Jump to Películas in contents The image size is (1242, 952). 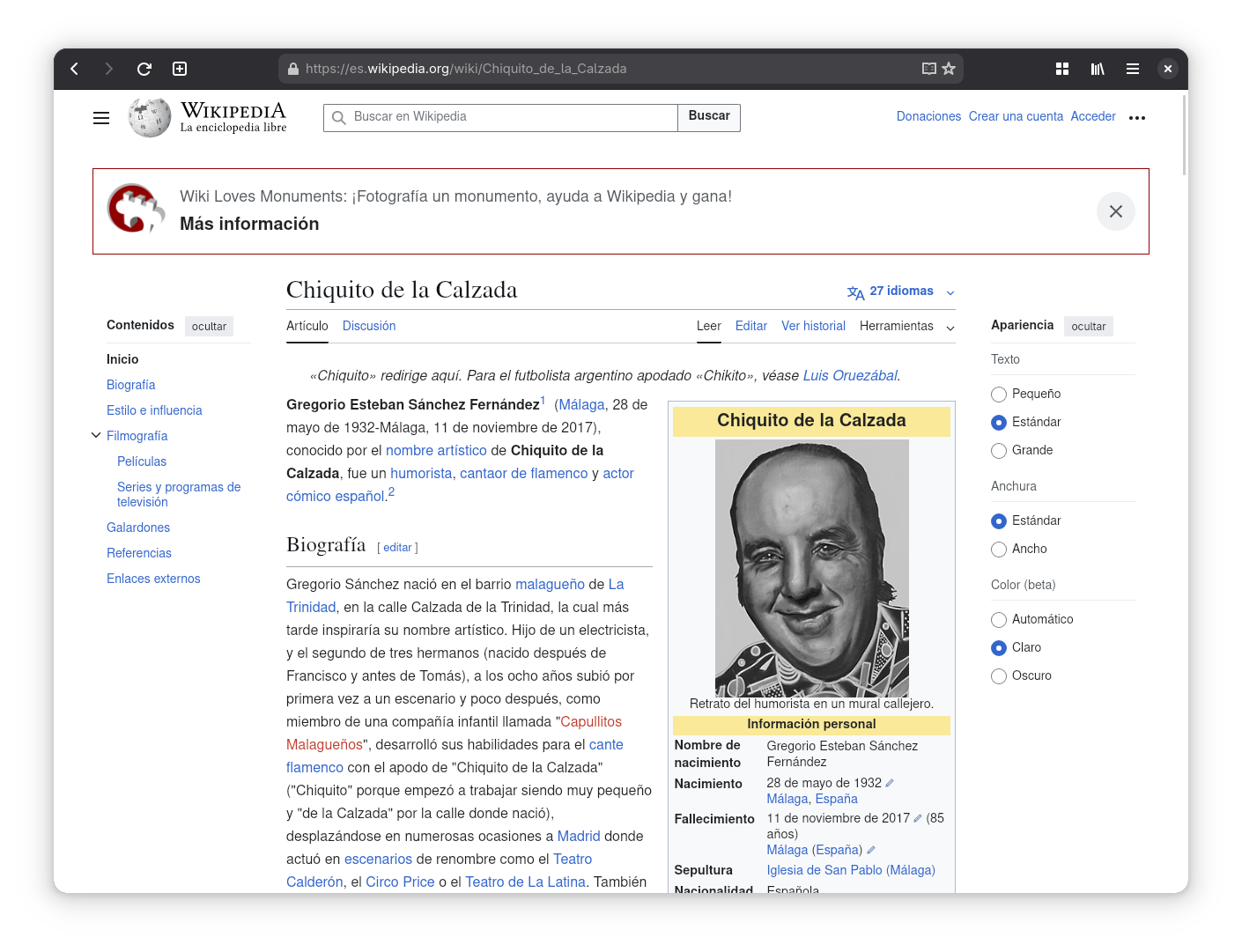(x=142, y=461)
